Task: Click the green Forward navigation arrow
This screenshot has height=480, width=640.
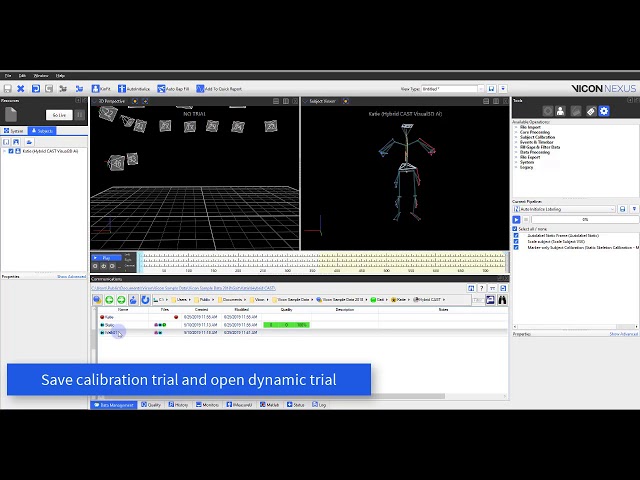Action: click(x=121, y=300)
